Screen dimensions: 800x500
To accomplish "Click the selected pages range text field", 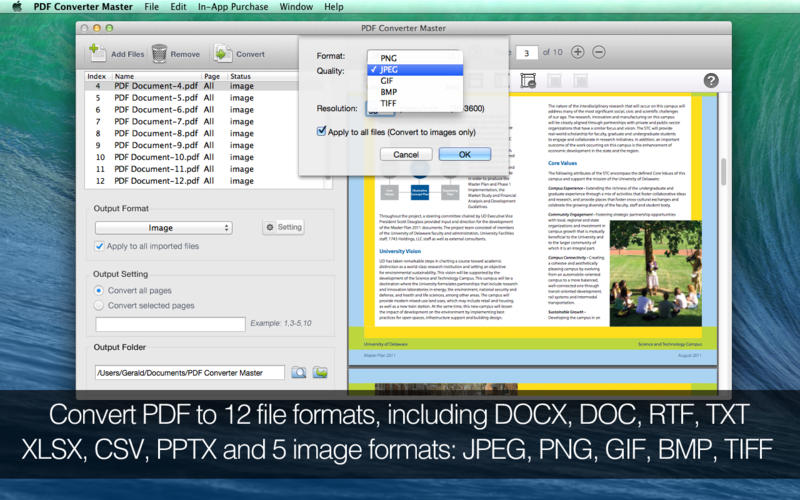I will tap(170, 323).
